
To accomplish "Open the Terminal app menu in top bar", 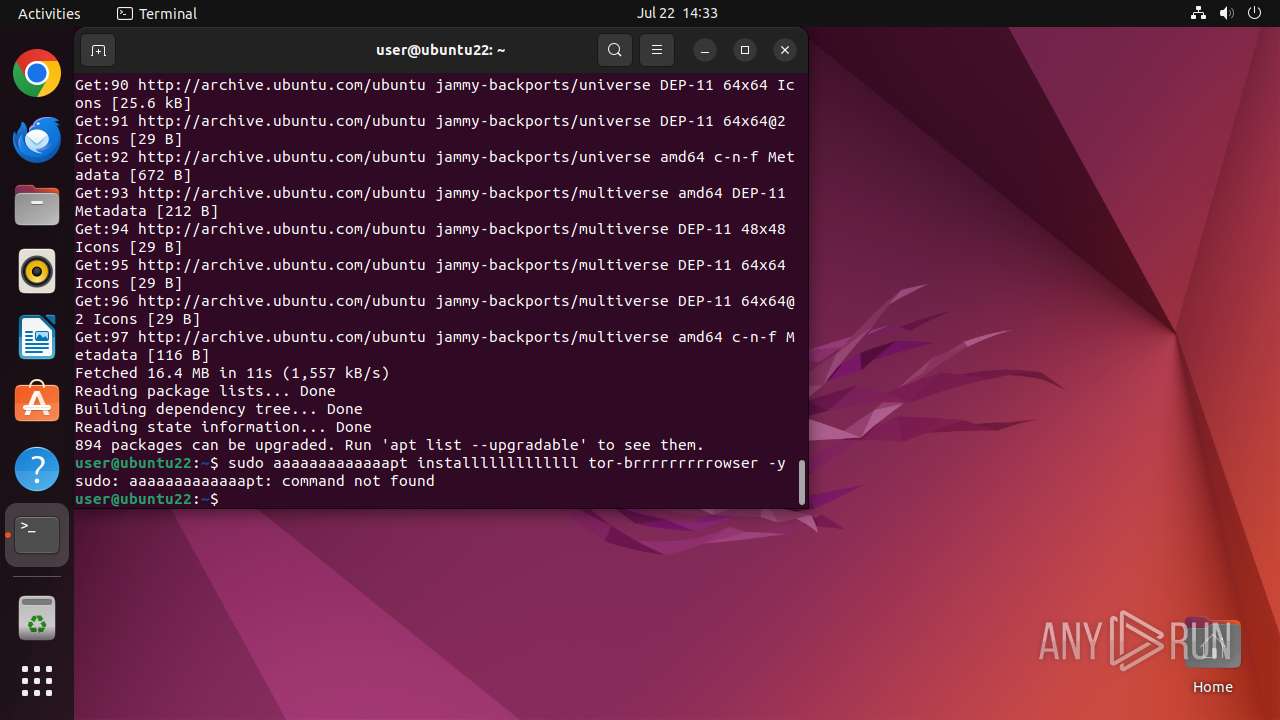I will [x=157, y=13].
